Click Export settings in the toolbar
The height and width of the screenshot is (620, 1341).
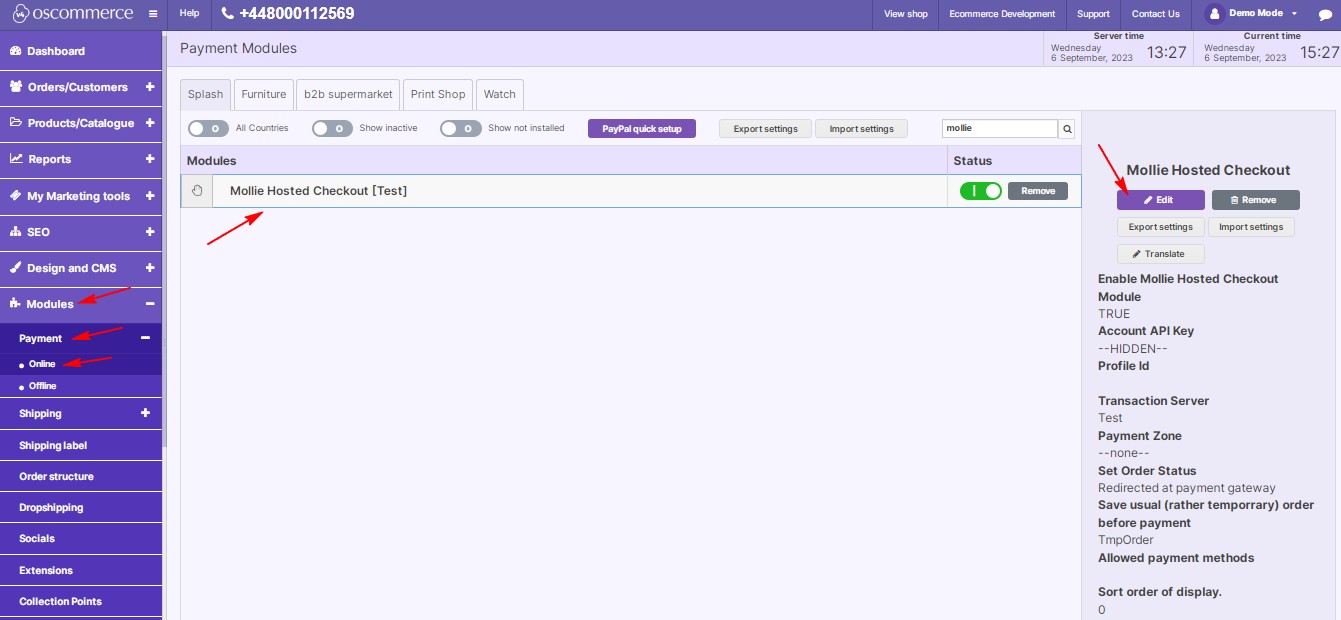766,129
